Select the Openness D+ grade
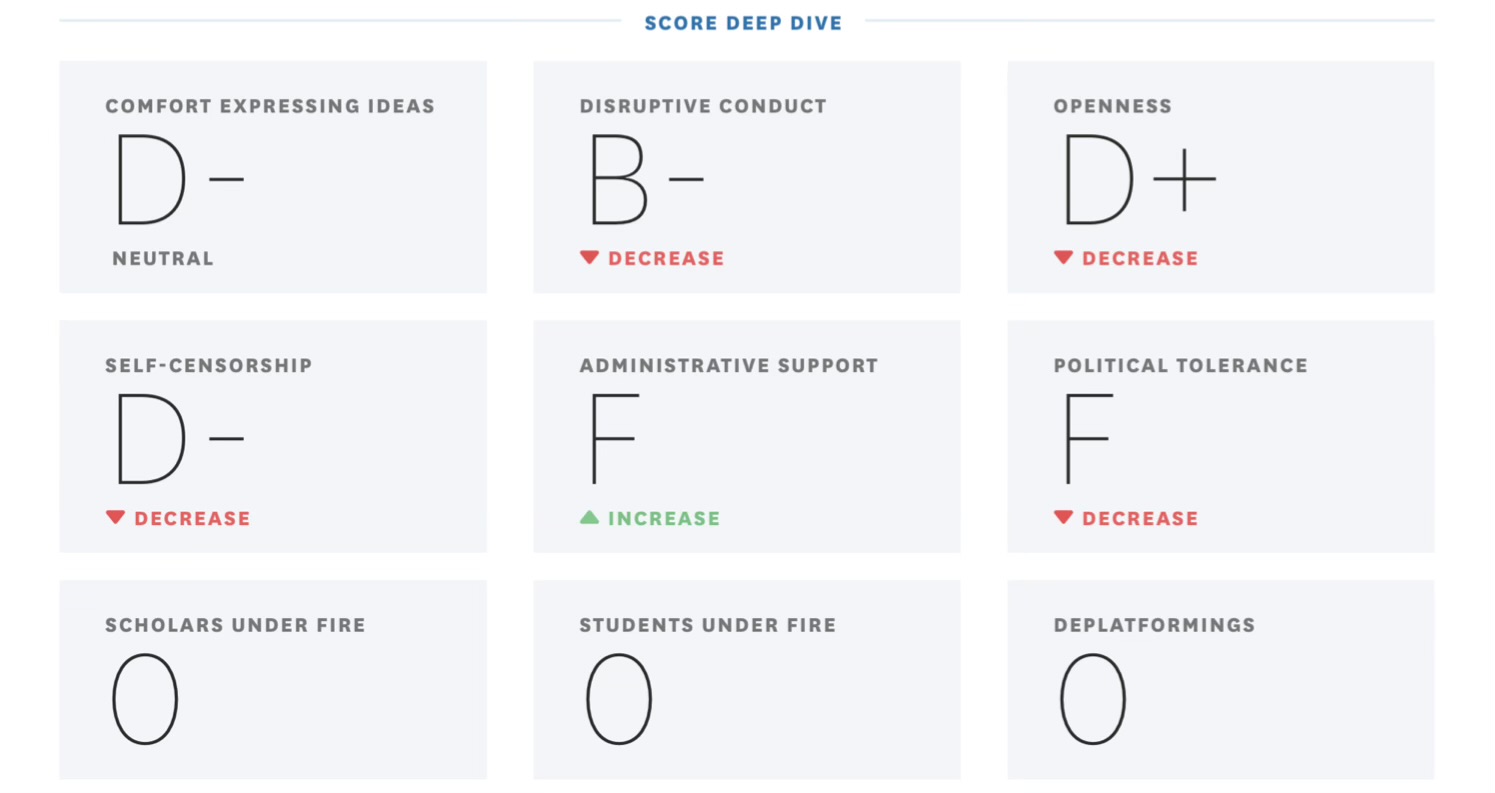1495x793 pixels. coord(1137,180)
